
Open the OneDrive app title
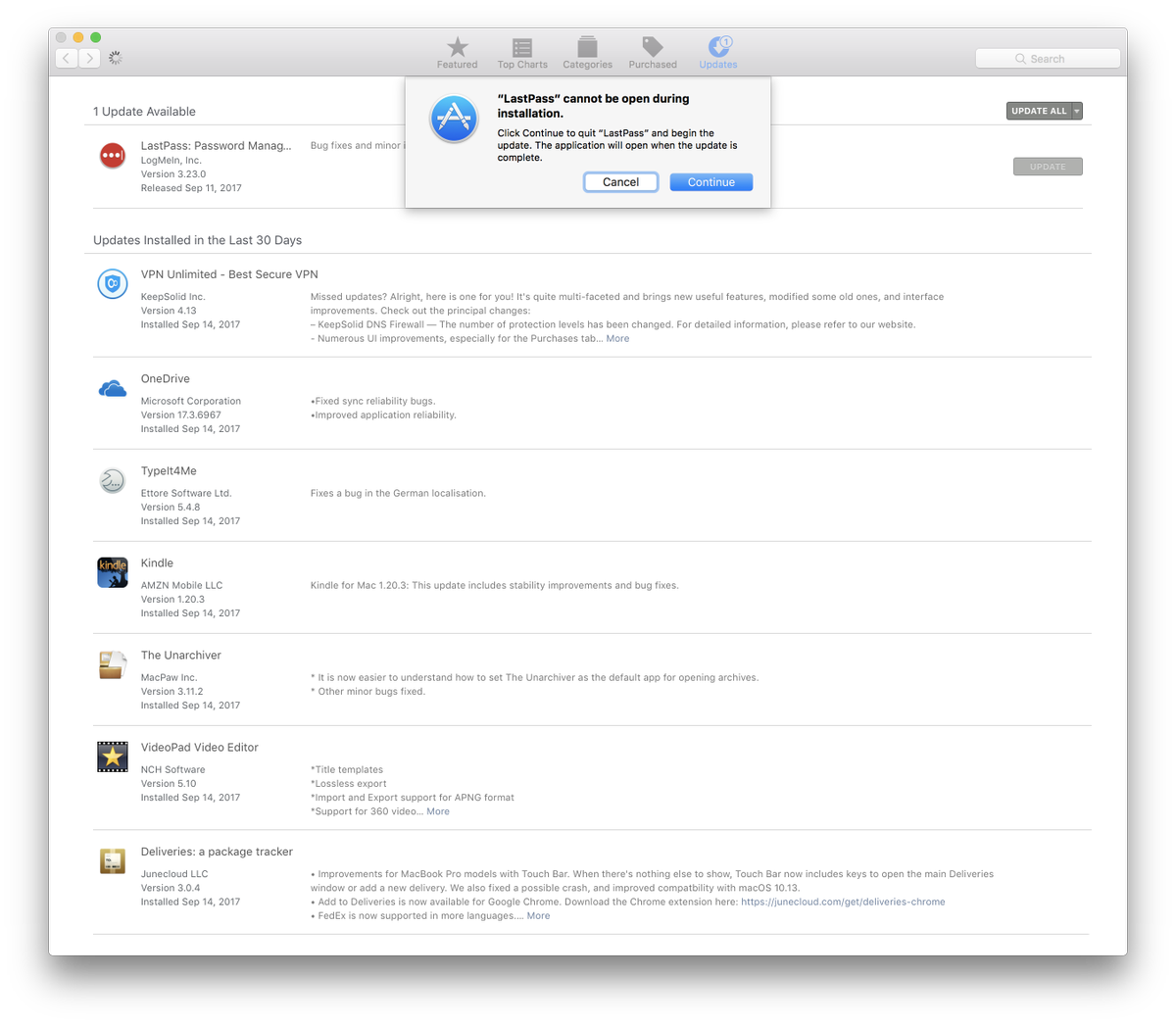click(x=166, y=378)
